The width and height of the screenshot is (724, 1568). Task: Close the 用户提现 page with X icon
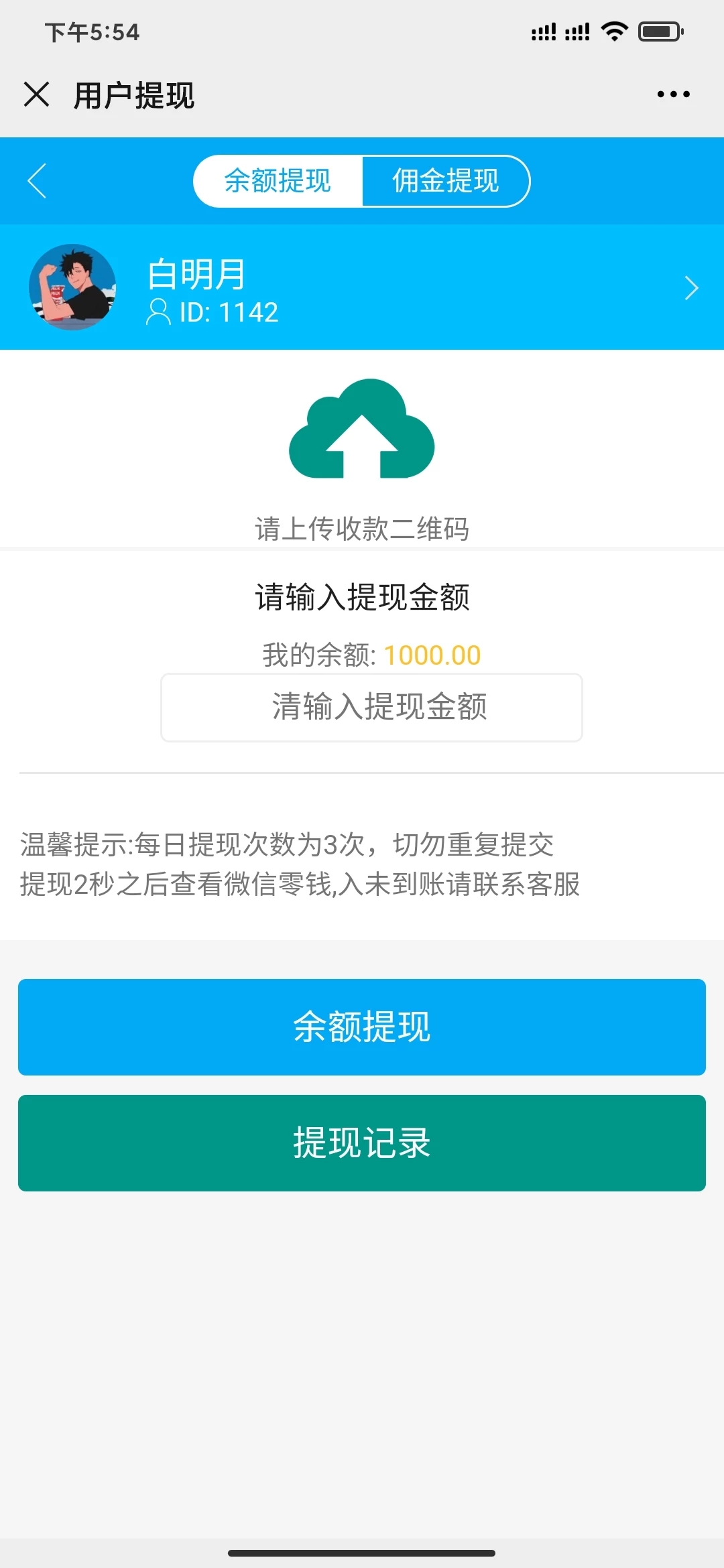37,94
